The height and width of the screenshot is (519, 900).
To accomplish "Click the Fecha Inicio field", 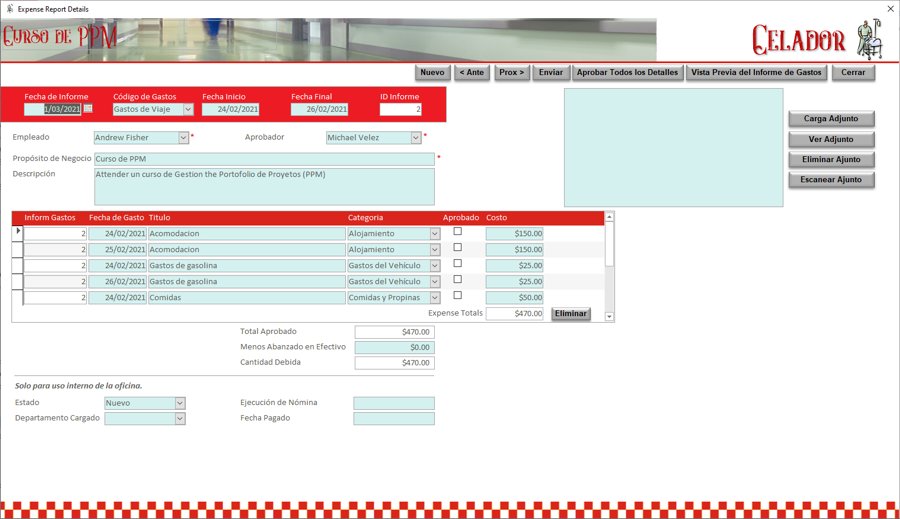I will [x=230, y=109].
